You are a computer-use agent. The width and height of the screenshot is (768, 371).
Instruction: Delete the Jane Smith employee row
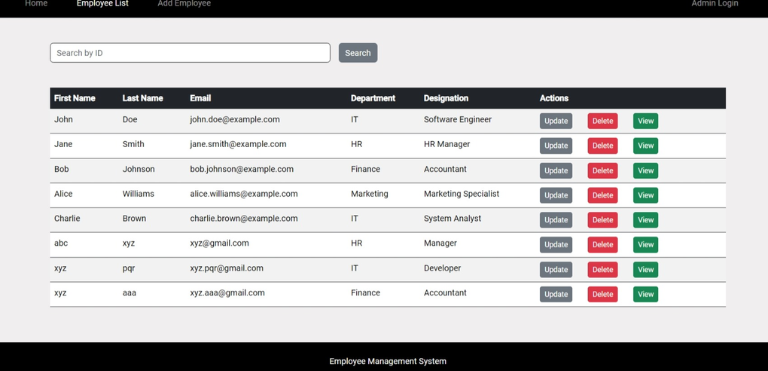[x=602, y=146]
